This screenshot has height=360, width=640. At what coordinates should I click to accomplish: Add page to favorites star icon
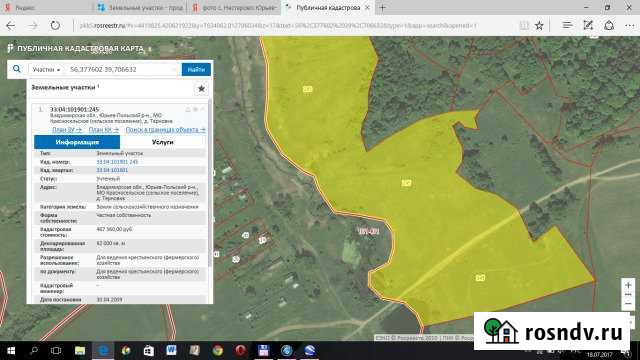[539, 26]
